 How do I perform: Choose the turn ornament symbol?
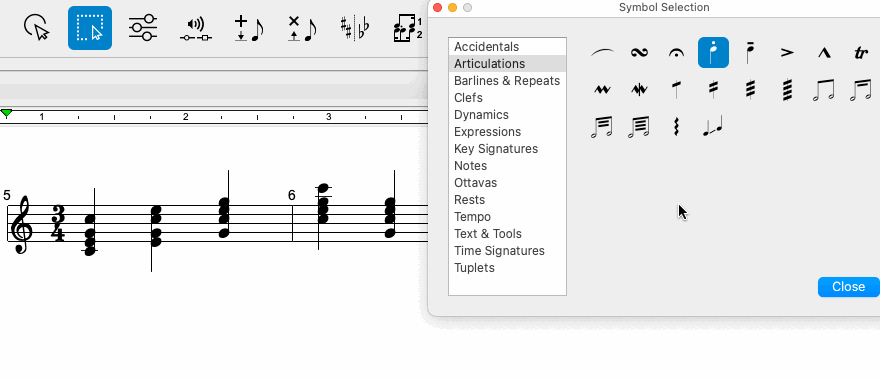tap(639, 53)
